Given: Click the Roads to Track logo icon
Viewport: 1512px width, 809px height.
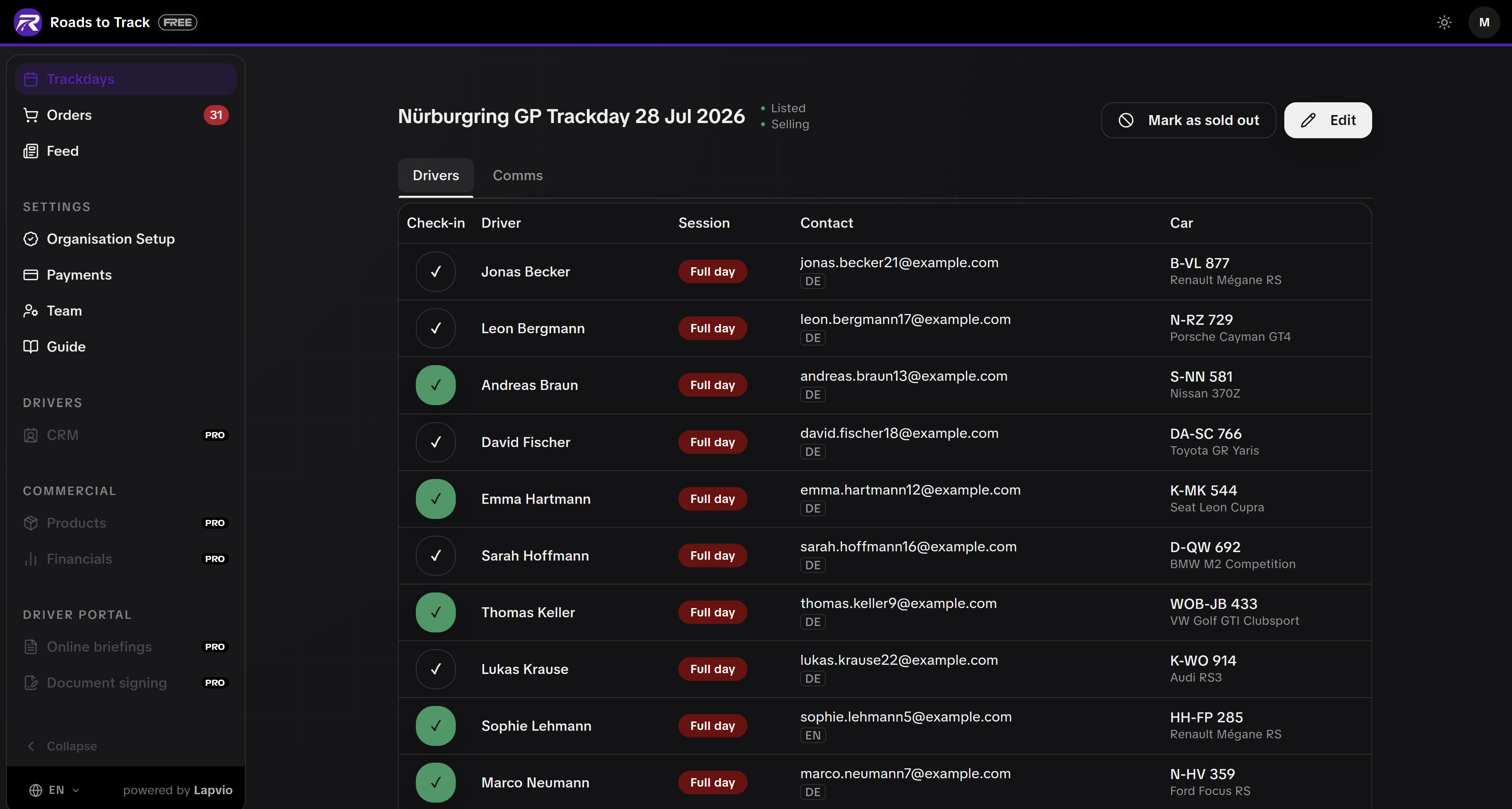Looking at the screenshot, I should click(x=28, y=22).
